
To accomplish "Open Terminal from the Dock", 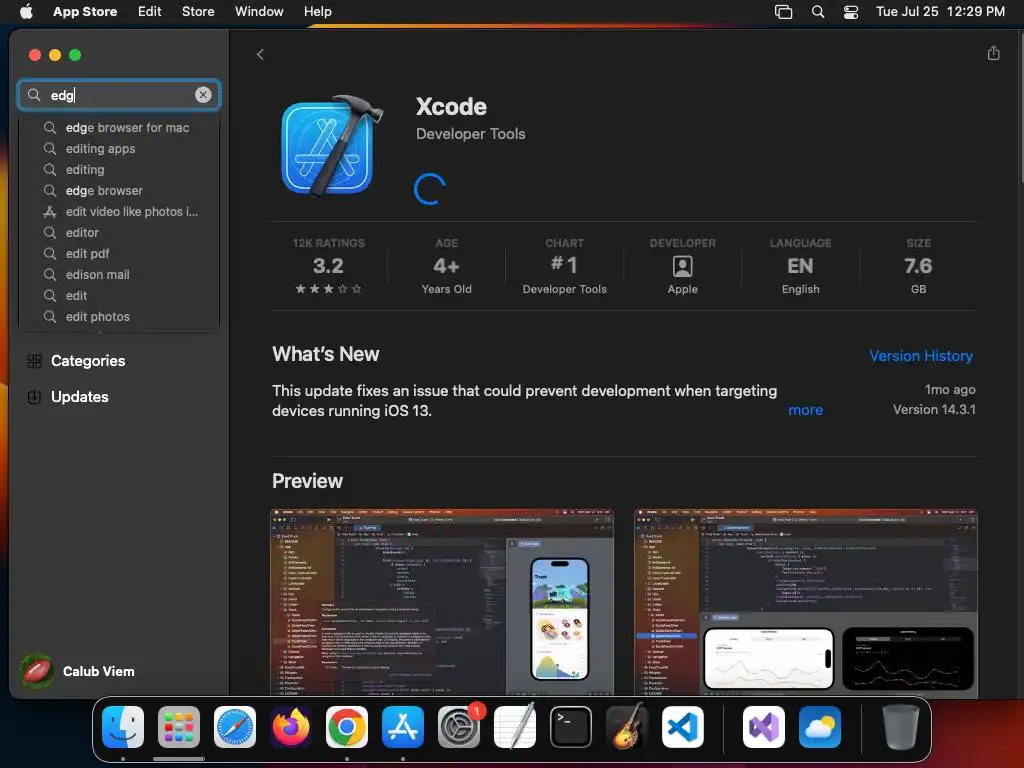I will pos(571,727).
